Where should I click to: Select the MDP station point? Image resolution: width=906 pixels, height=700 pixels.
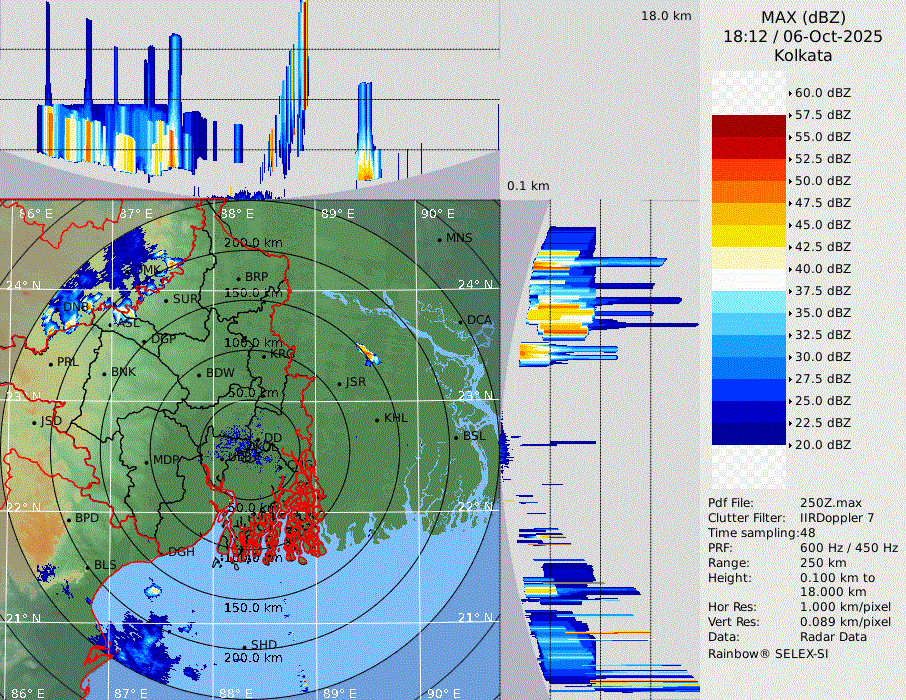147,461
